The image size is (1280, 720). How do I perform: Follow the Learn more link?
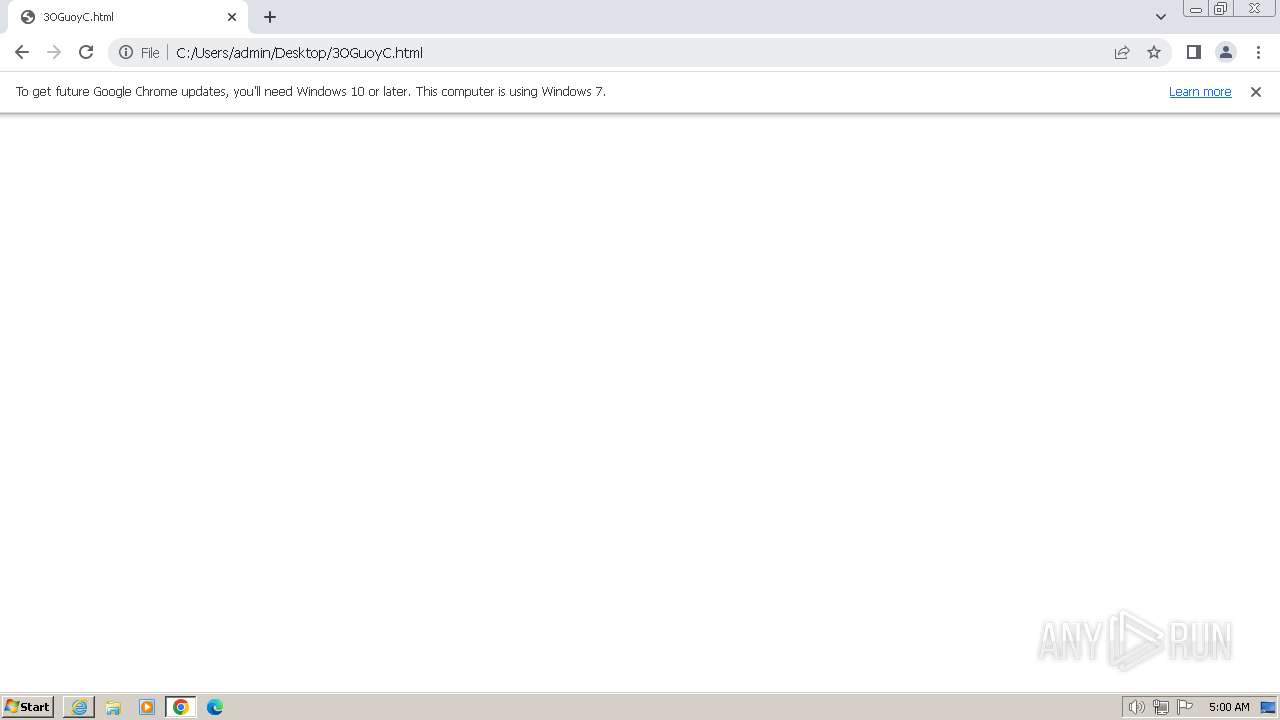1200,91
